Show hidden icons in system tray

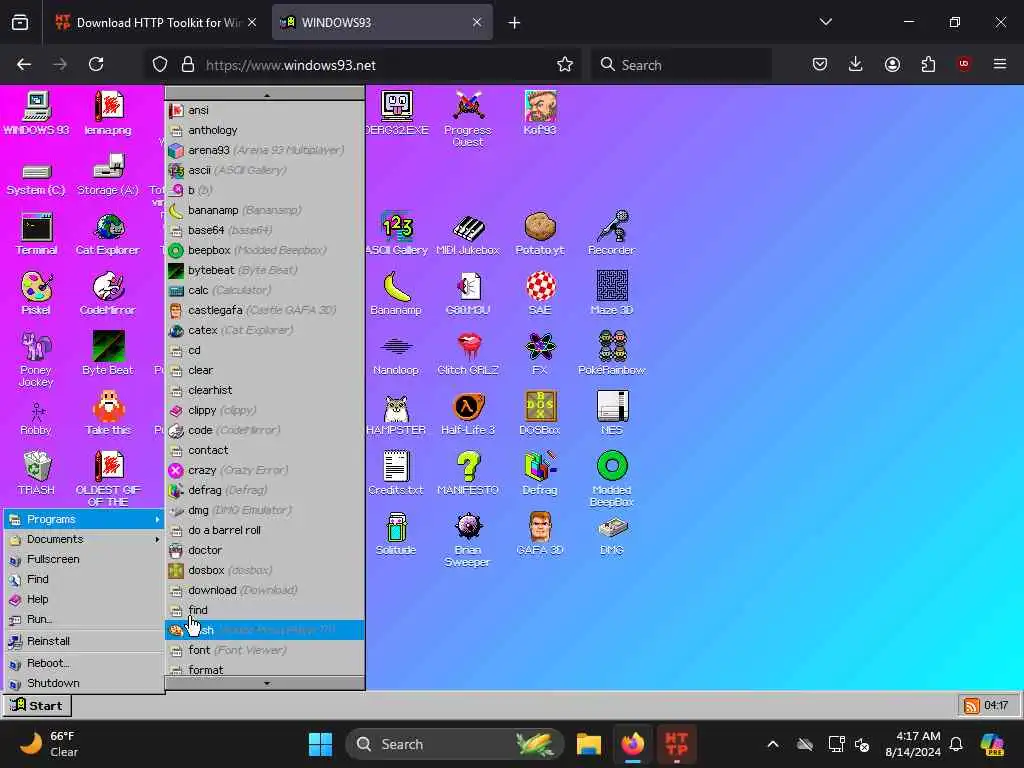pyautogui.click(x=773, y=744)
